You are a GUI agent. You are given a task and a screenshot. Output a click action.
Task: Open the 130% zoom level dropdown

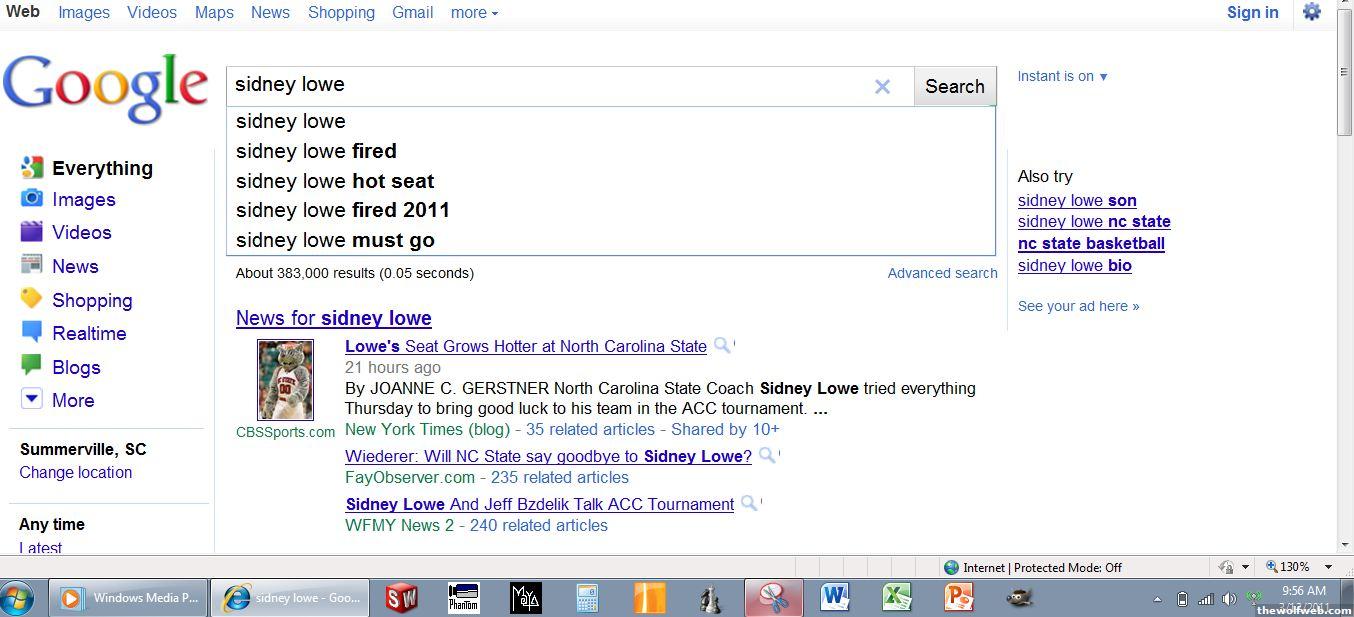tap(1299, 567)
